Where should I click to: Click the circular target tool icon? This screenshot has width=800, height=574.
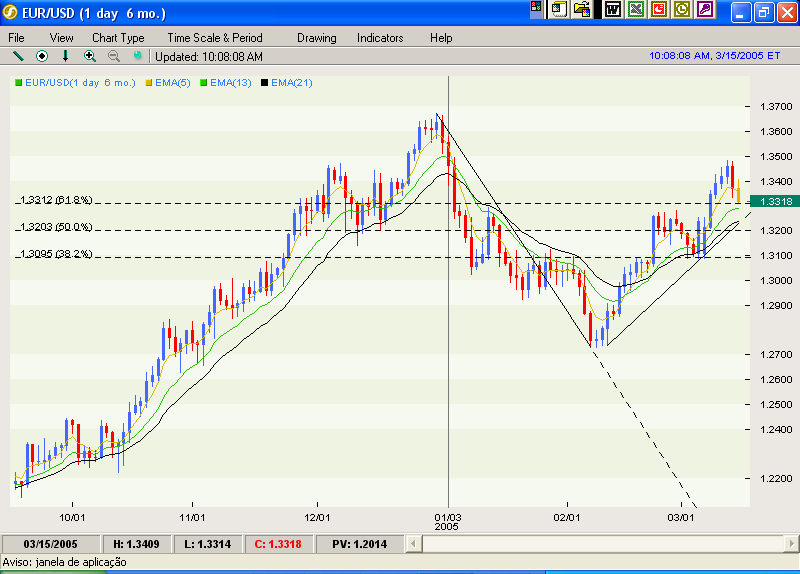42,56
